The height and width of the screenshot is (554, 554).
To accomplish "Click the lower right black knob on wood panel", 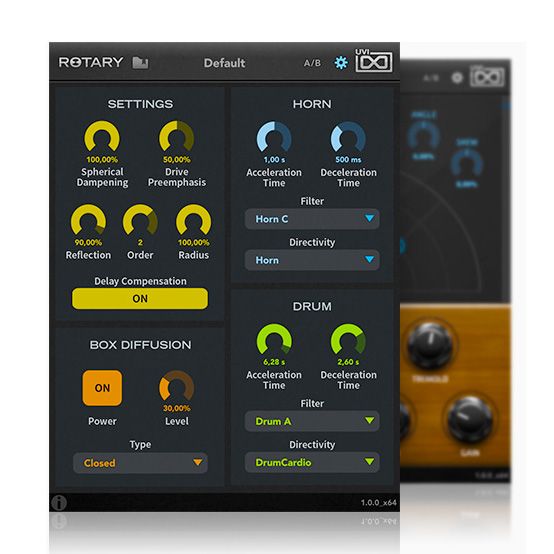I will click(x=470, y=419).
